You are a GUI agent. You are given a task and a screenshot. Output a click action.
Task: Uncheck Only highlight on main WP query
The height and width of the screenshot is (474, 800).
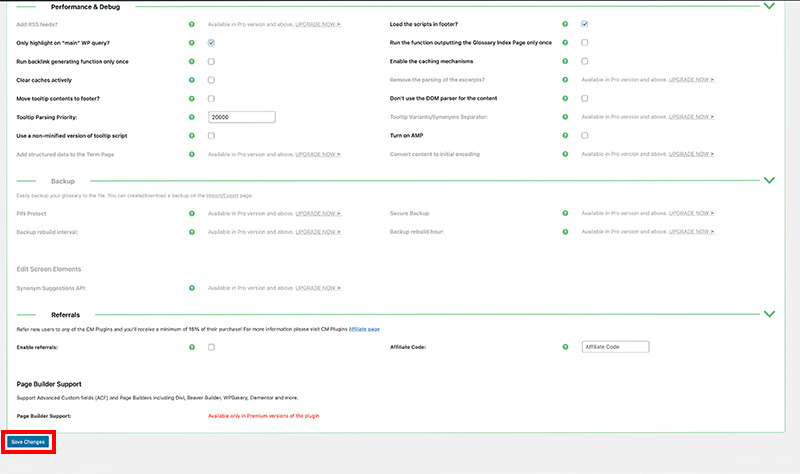[212, 43]
